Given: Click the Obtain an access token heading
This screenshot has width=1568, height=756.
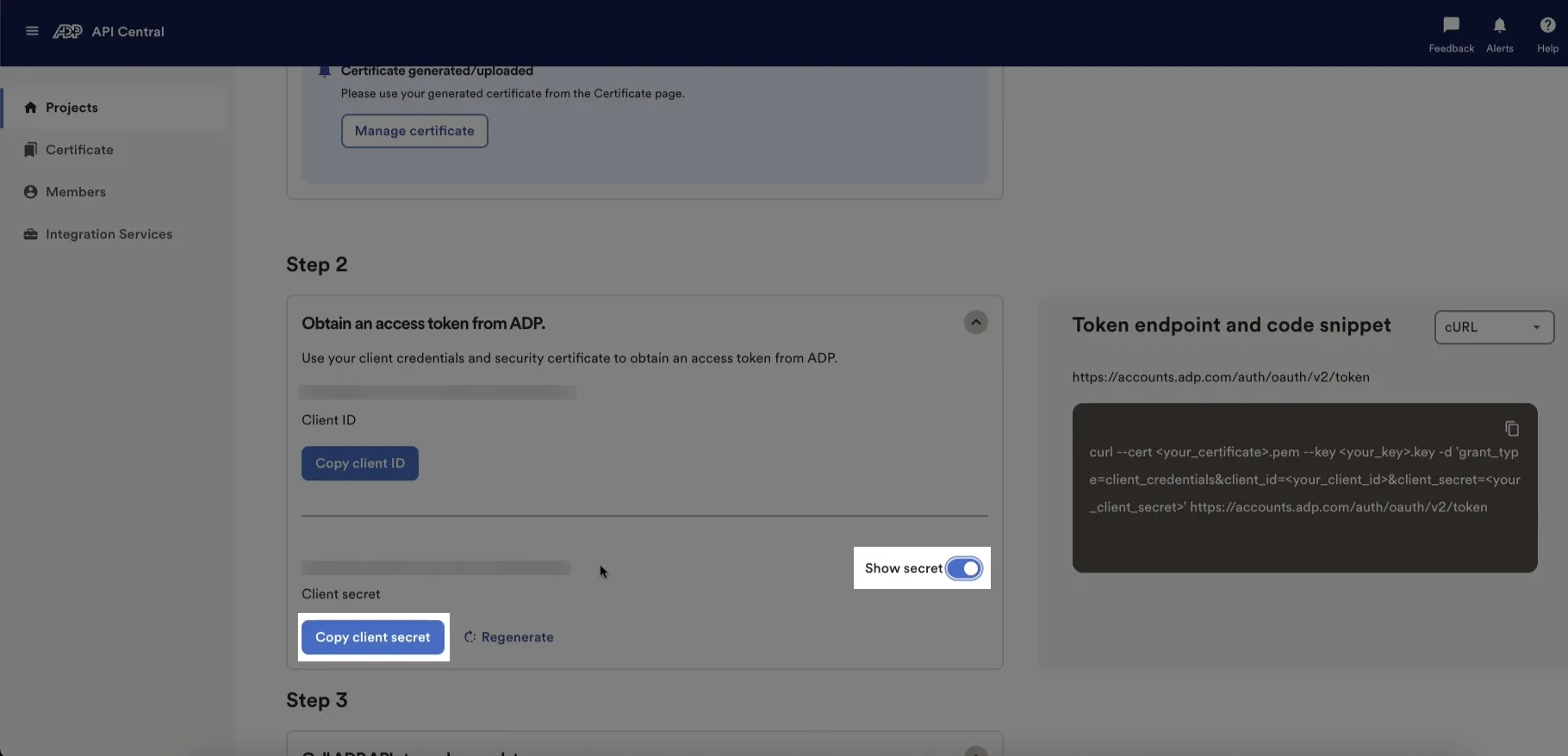Looking at the screenshot, I should point(423,324).
